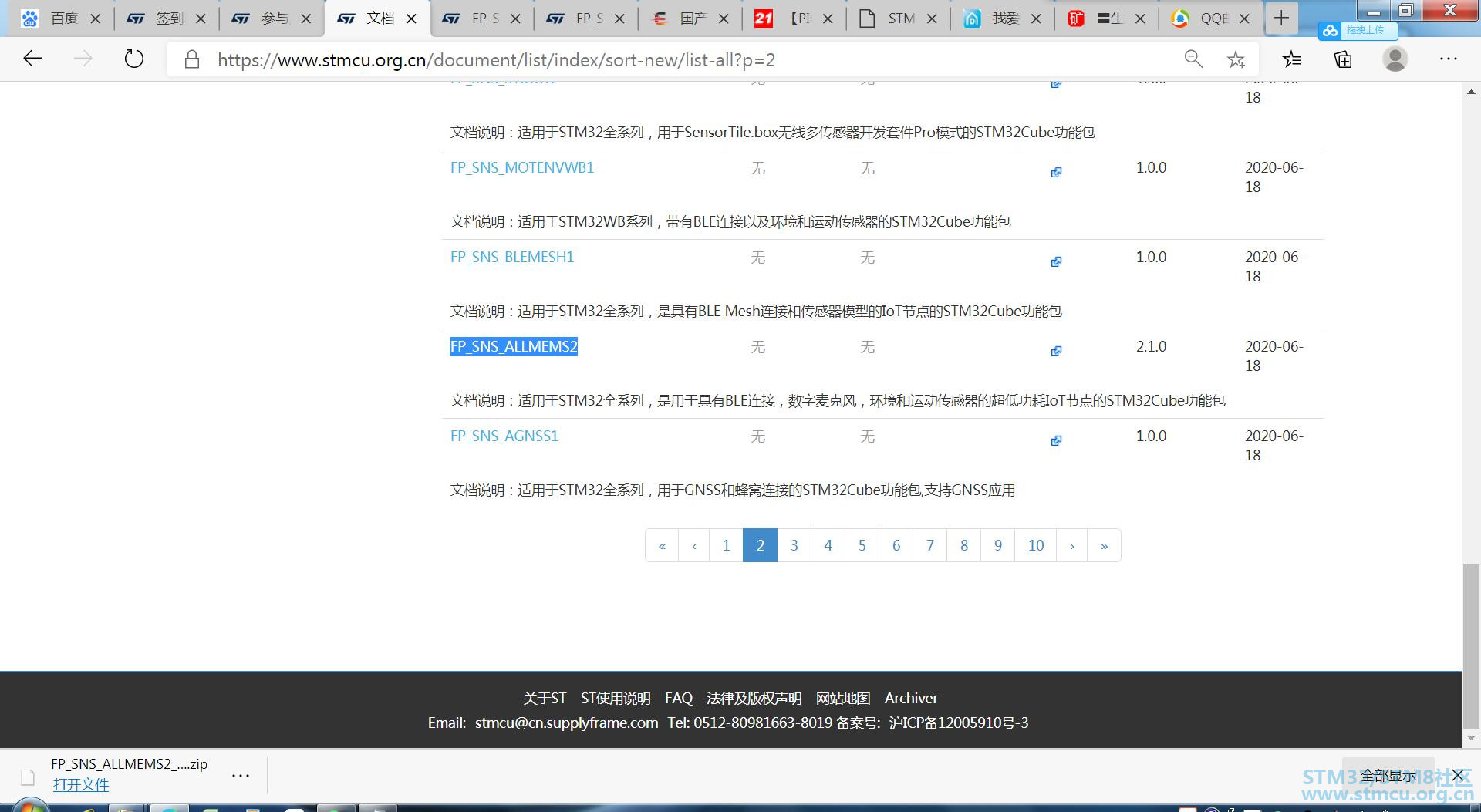Image resolution: width=1481 pixels, height=812 pixels.
Task: Open FP_SNS_MOTENVWB1 document link
Action: click(x=522, y=167)
